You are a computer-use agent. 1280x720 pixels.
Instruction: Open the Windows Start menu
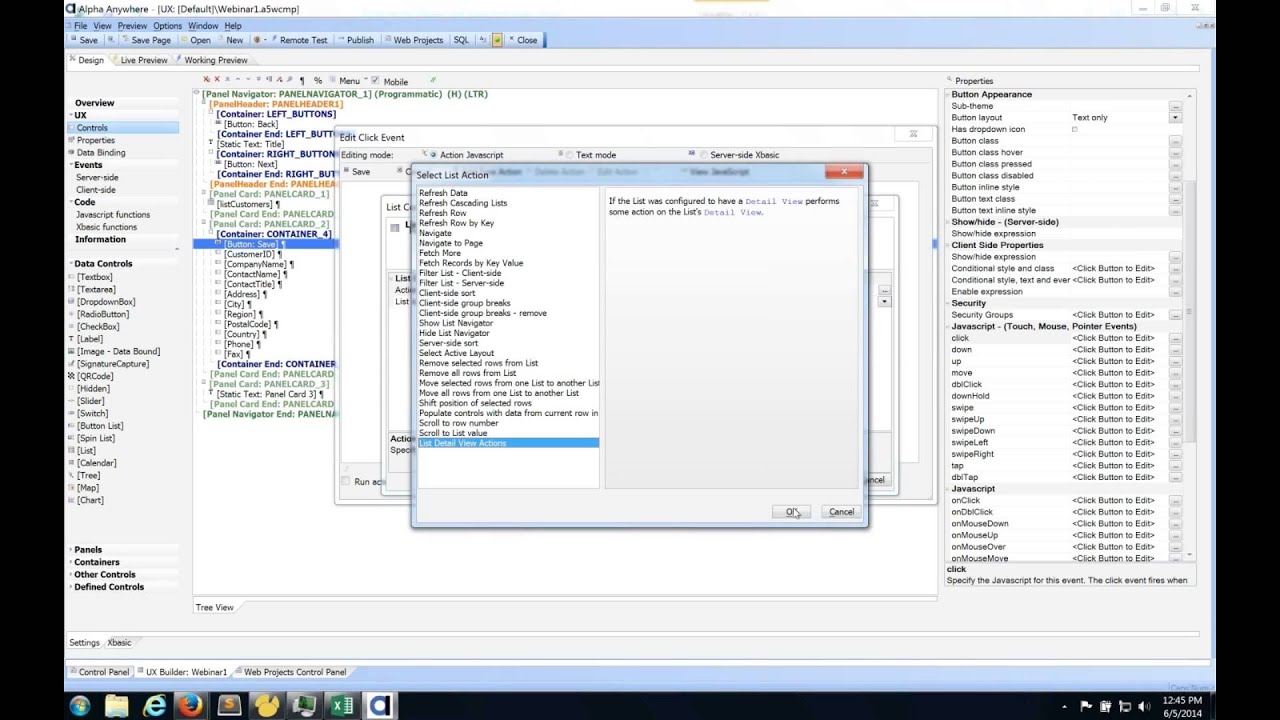tap(80, 706)
